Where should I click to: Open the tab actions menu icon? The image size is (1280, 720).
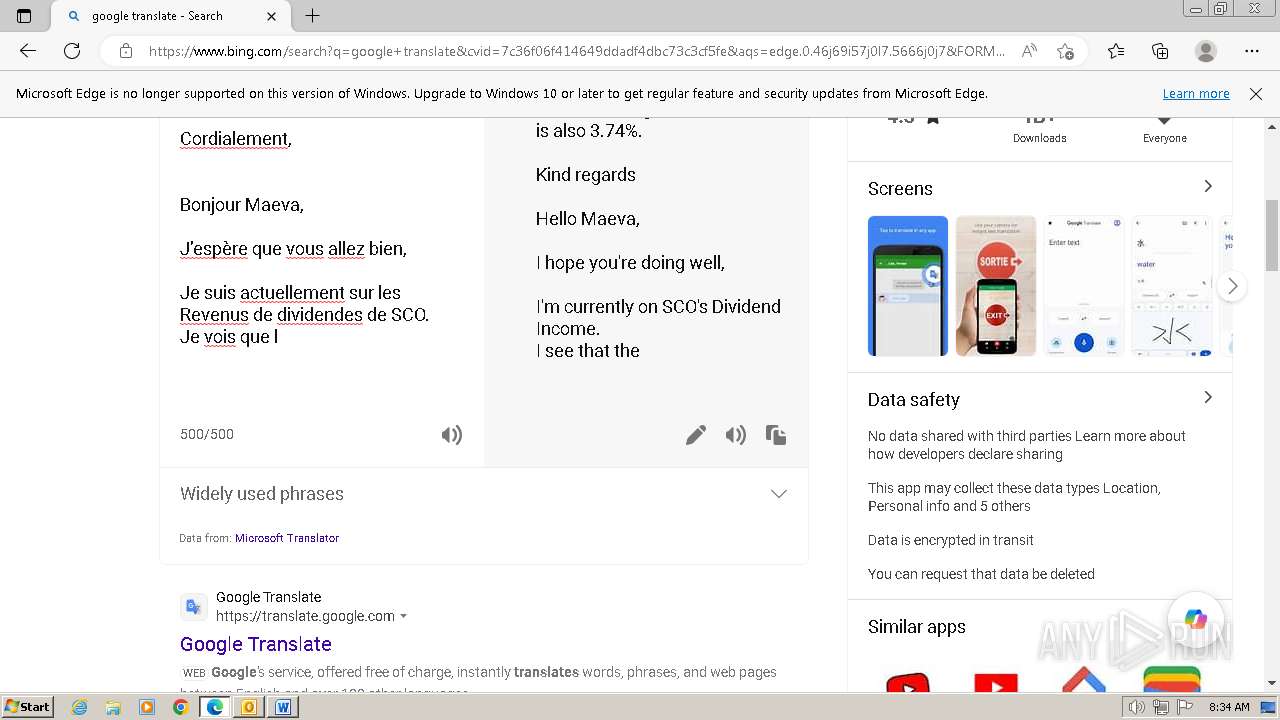coord(24,16)
